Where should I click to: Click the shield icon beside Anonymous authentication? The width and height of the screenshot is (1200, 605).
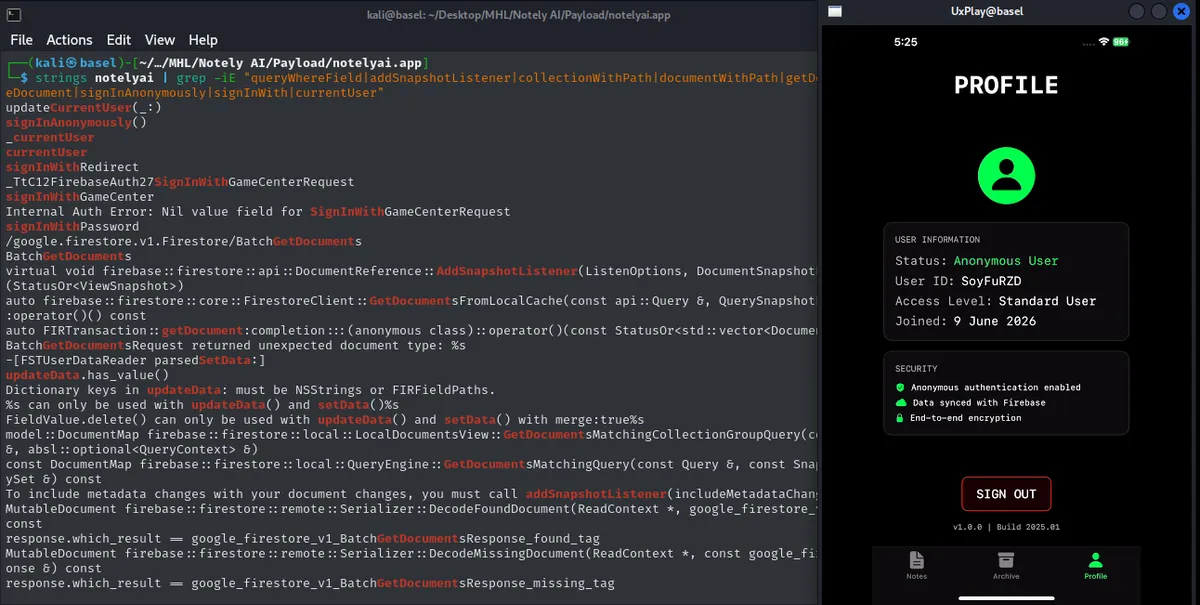click(900, 387)
